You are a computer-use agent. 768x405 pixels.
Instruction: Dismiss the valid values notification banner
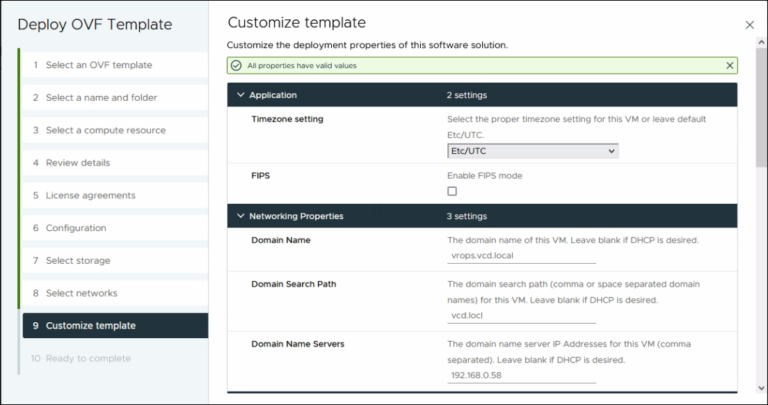[729, 65]
